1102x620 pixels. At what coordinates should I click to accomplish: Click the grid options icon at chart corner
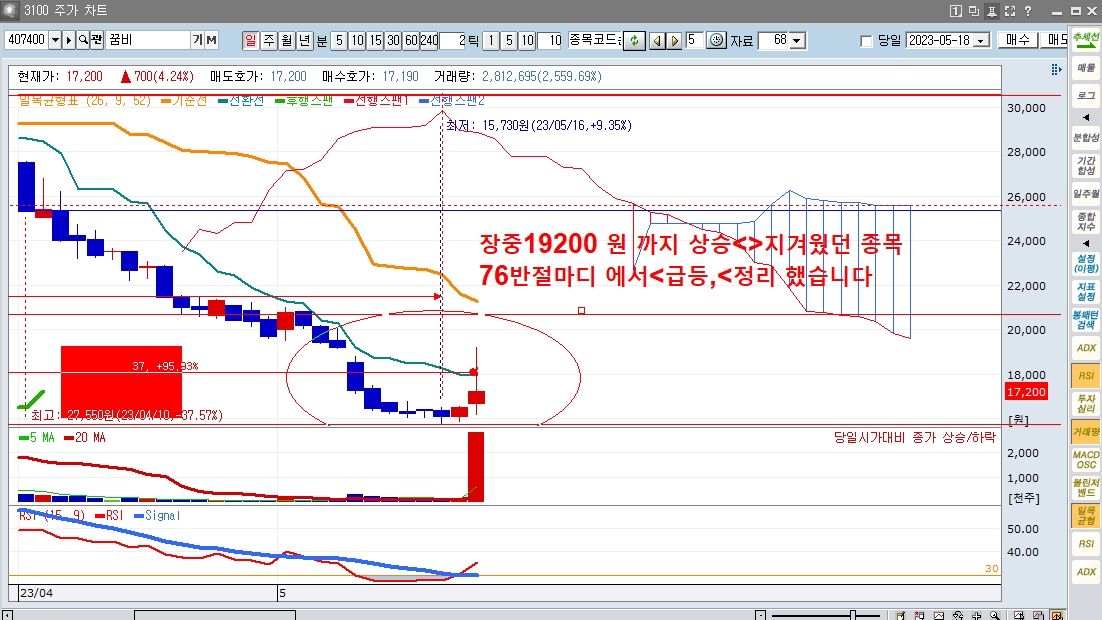[x=1056, y=70]
